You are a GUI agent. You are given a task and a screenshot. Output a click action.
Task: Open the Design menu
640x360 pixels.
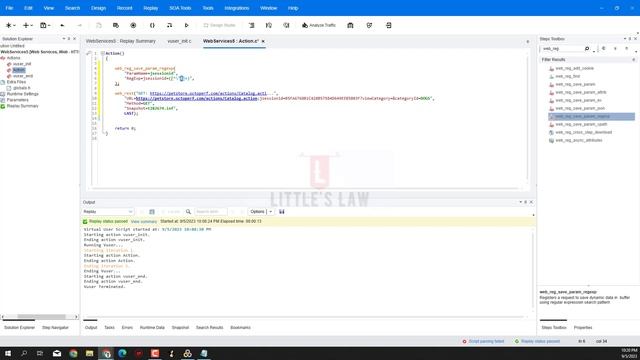pos(98,8)
